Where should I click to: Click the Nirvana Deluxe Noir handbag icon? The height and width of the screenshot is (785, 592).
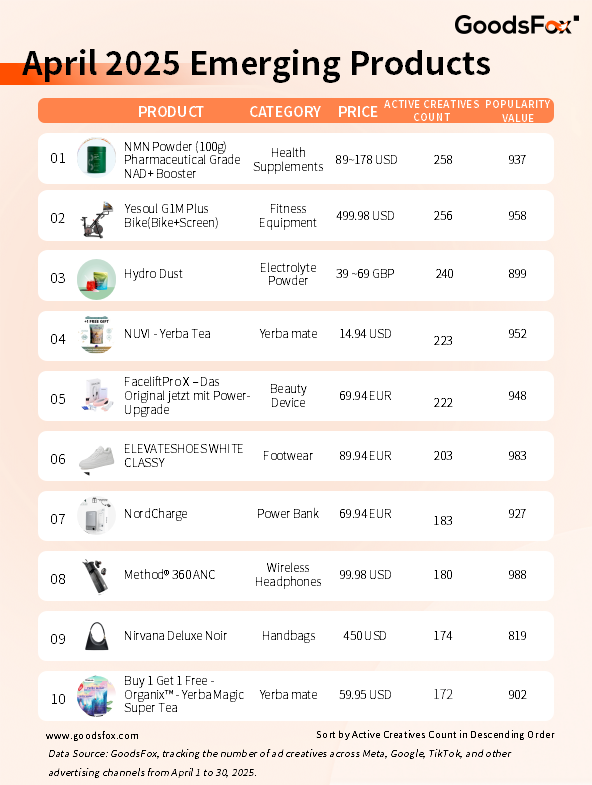97,636
